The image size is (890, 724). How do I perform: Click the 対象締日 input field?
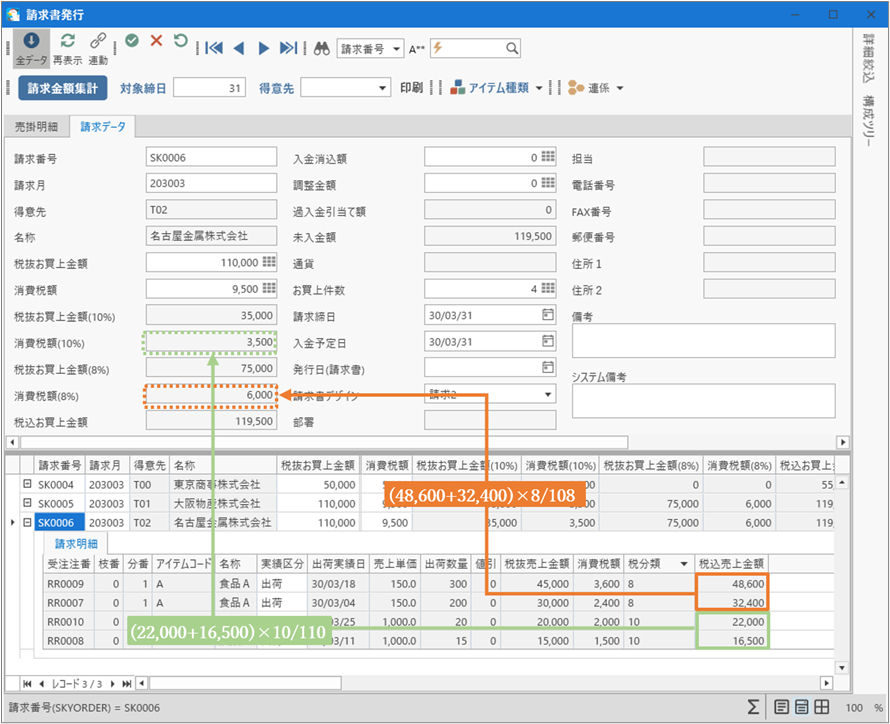point(209,88)
